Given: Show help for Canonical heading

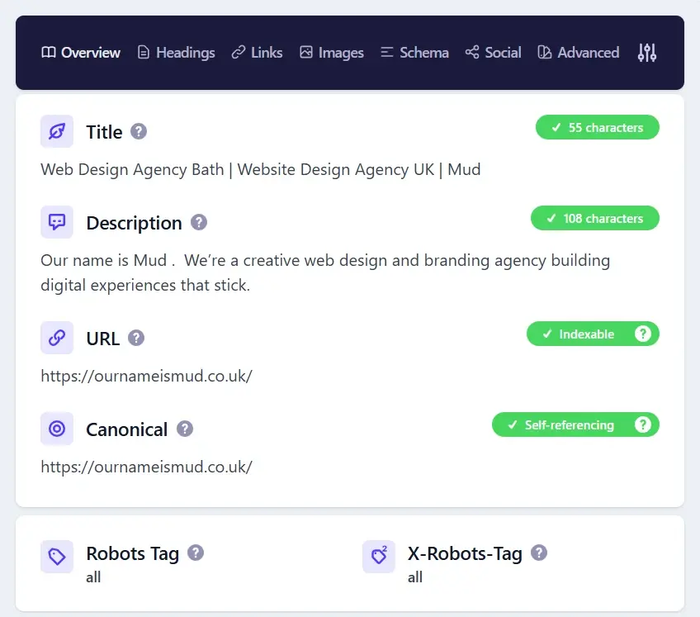Looking at the screenshot, I should pyautogui.click(x=185, y=429).
